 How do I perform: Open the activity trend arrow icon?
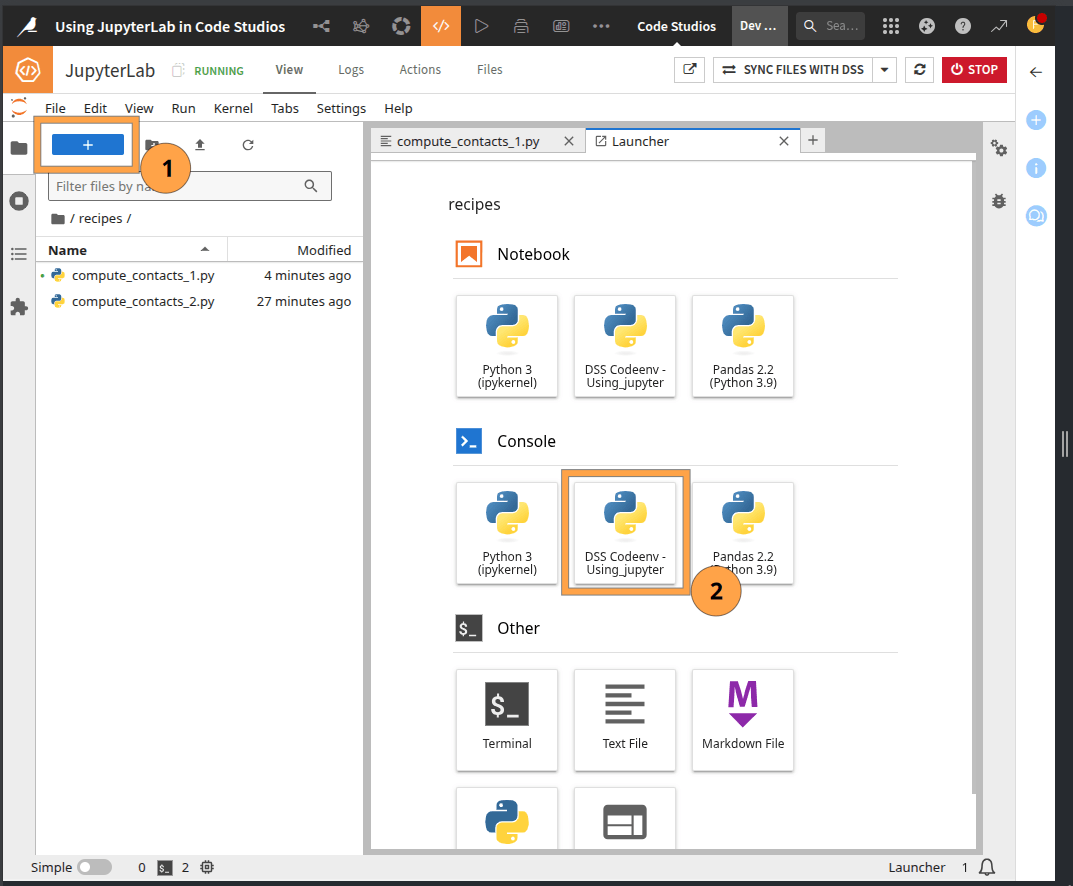(998, 26)
